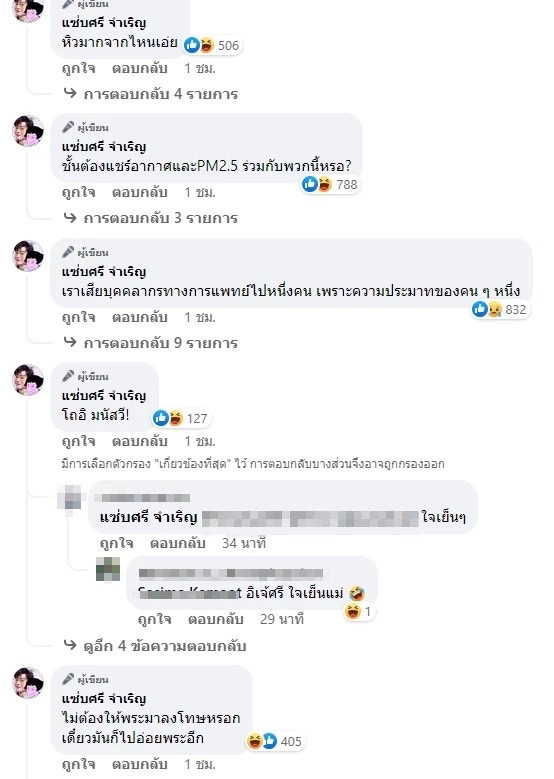The width and height of the screenshot is (554, 779).
Task: Open the แซ่บศรี จำเริญ mention in the blurred reply
Action: click(149, 517)
